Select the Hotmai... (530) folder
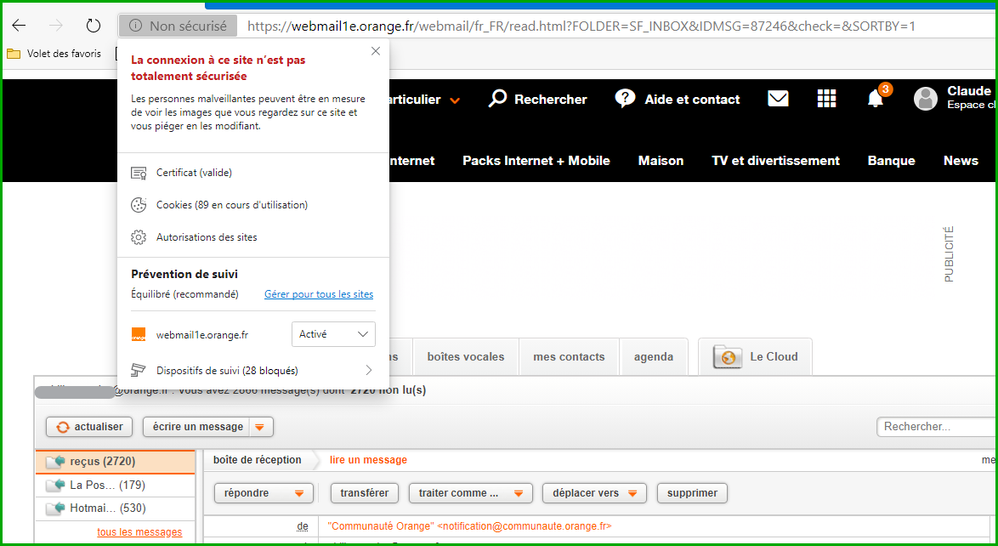The image size is (998, 546). (x=115, y=508)
